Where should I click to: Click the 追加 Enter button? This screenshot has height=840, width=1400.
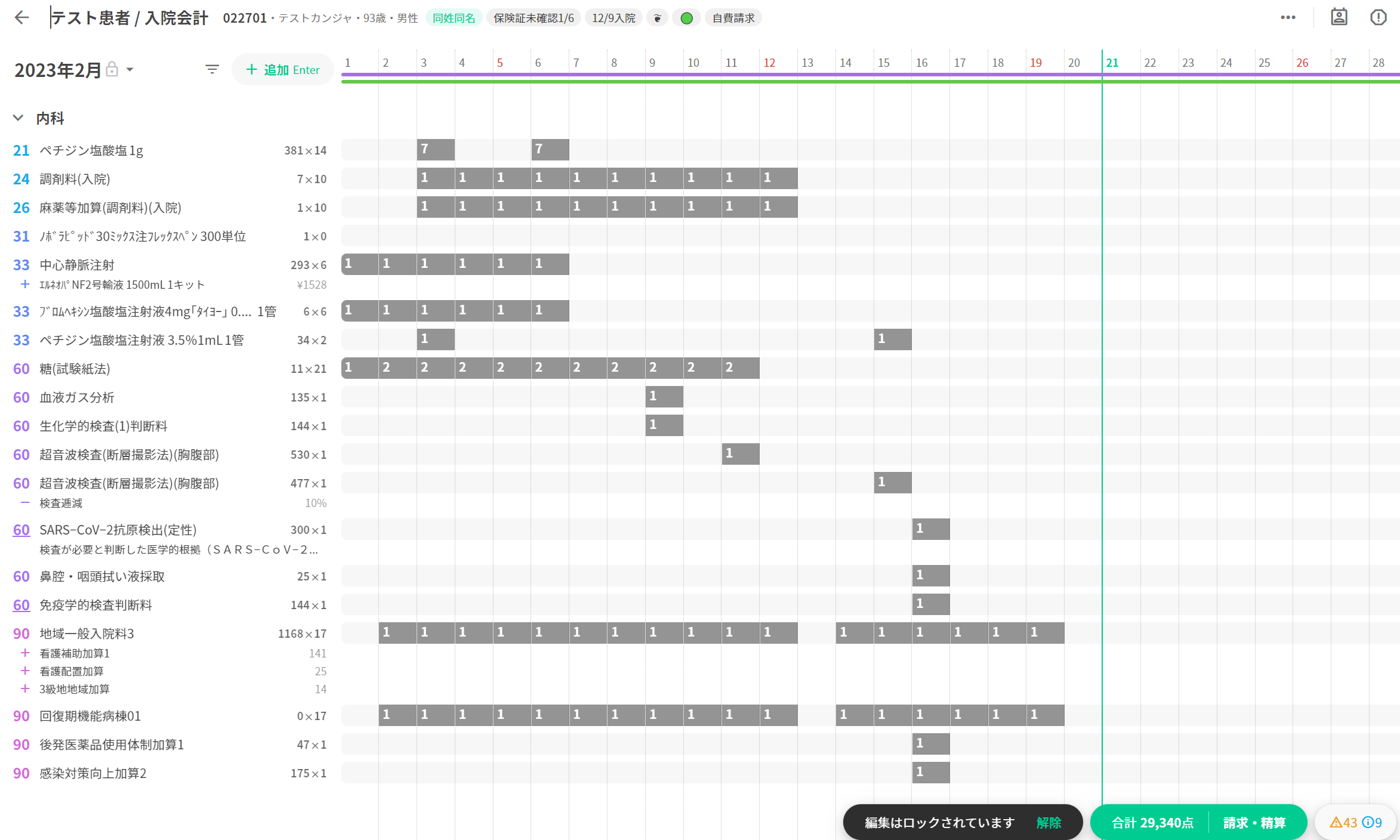(283, 70)
